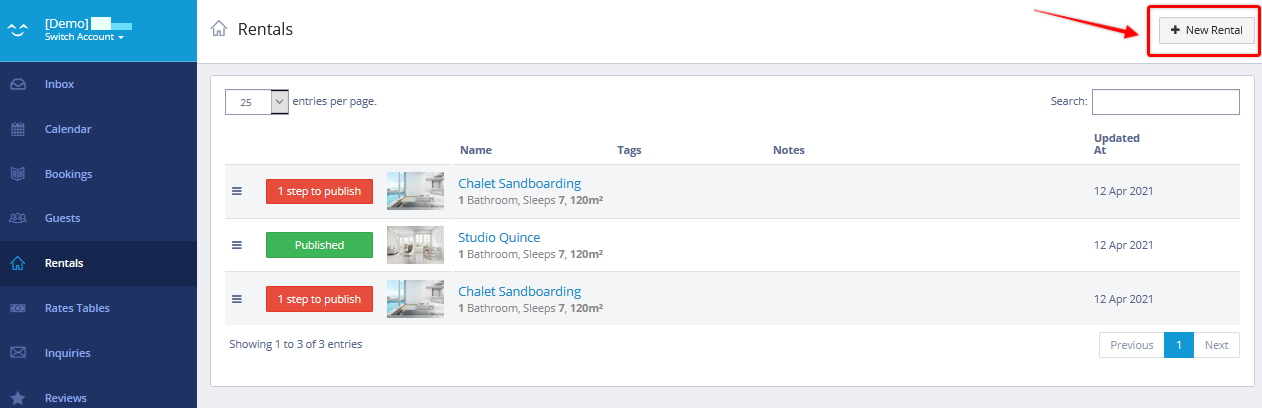Click the Reviews star icon
The width and height of the screenshot is (1262, 408).
[17, 398]
